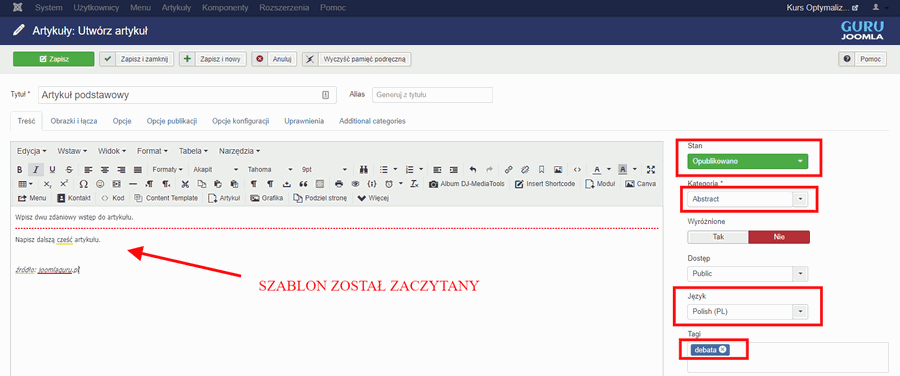This screenshot has width=900, height=376.
Task: Click Content Template editor button
Action: point(166,198)
